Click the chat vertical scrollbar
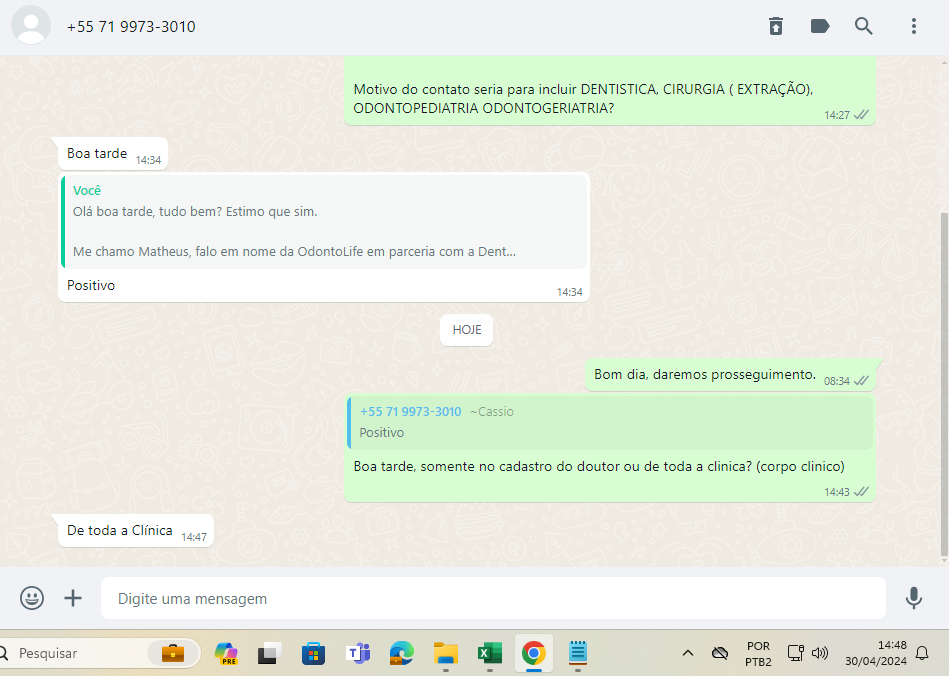Image resolution: width=949 pixels, height=676 pixels. [944, 380]
